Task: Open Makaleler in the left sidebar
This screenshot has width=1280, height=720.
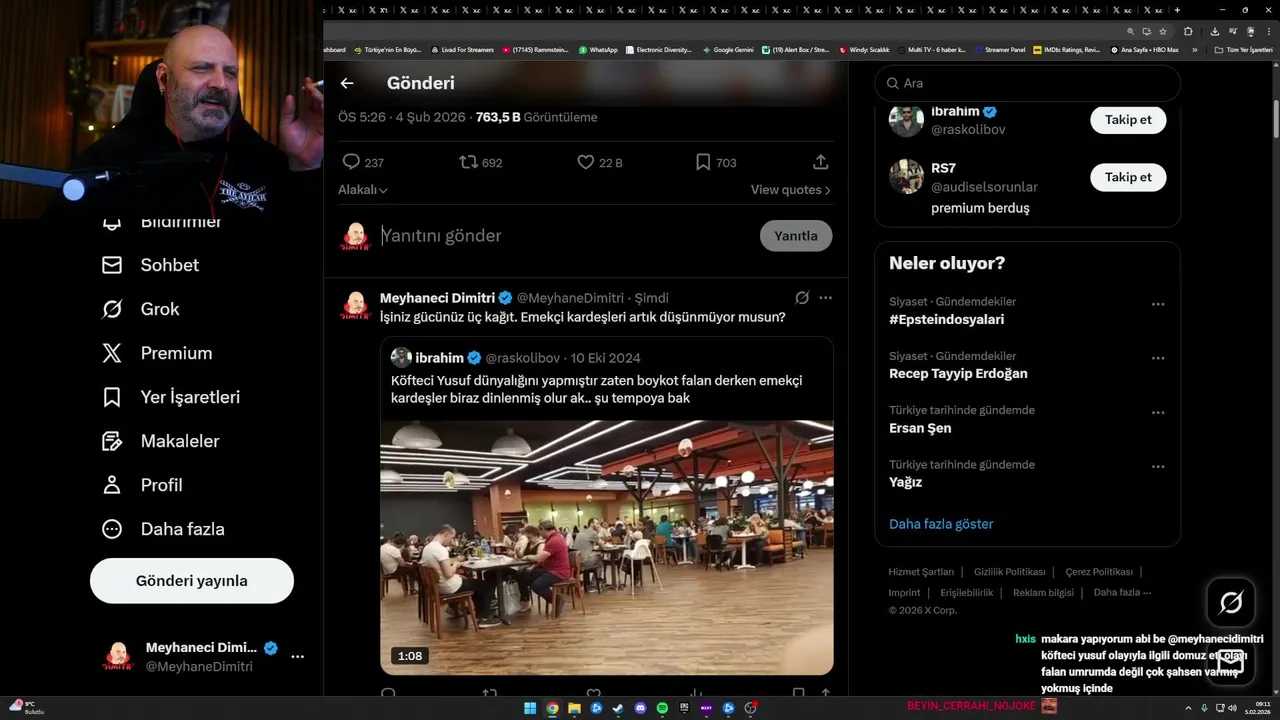Action: coord(160,441)
